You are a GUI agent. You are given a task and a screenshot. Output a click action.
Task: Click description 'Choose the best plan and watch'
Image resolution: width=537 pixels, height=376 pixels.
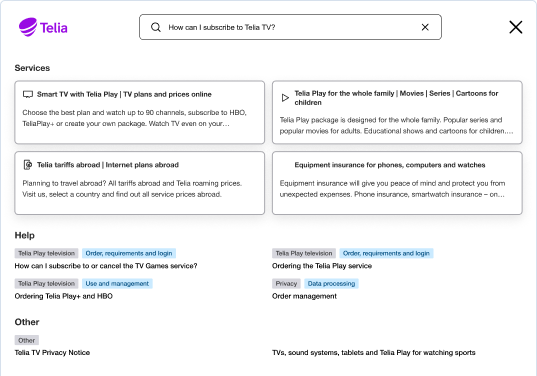pos(135,118)
